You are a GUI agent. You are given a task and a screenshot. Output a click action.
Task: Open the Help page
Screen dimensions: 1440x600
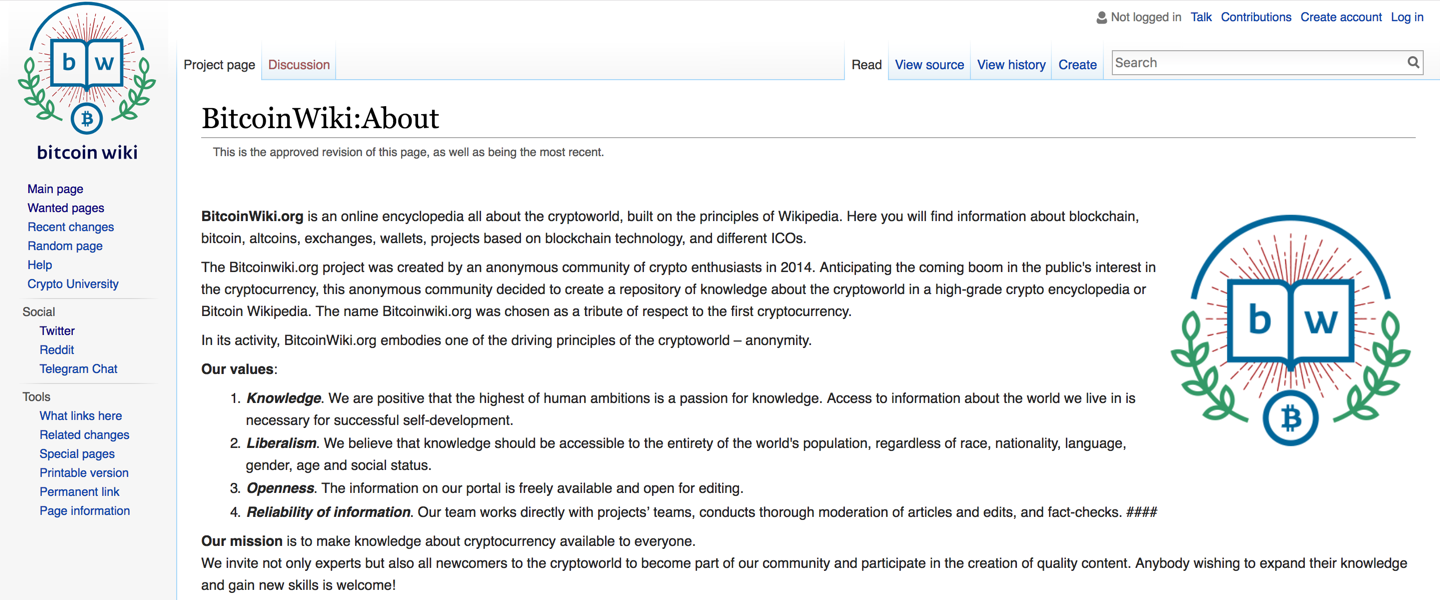(x=39, y=264)
